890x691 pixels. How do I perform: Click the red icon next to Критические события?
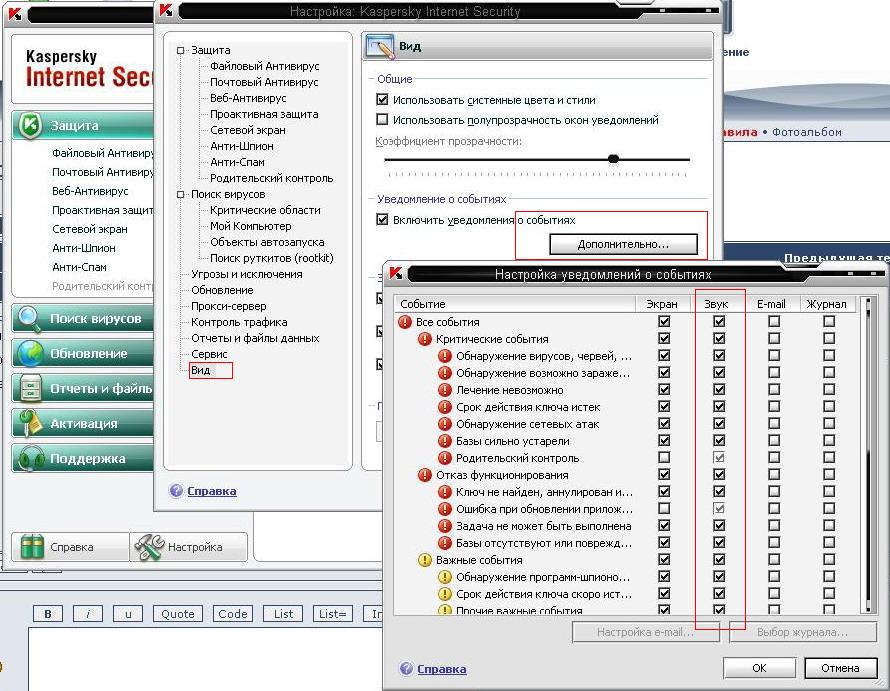pos(425,339)
